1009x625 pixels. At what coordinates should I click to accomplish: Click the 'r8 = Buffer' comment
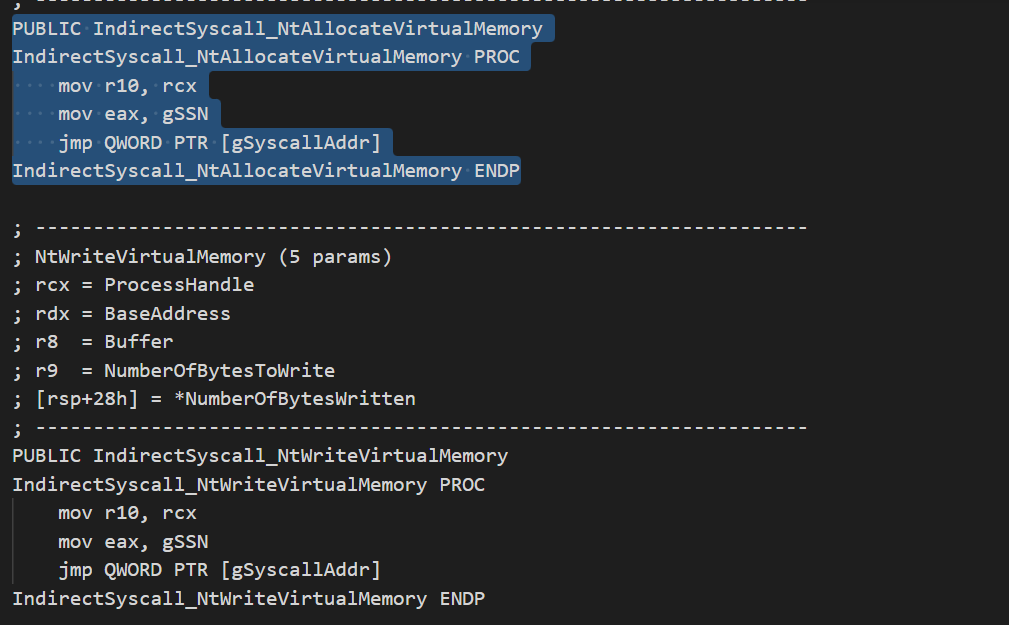pyautogui.click(x=92, y=342)
